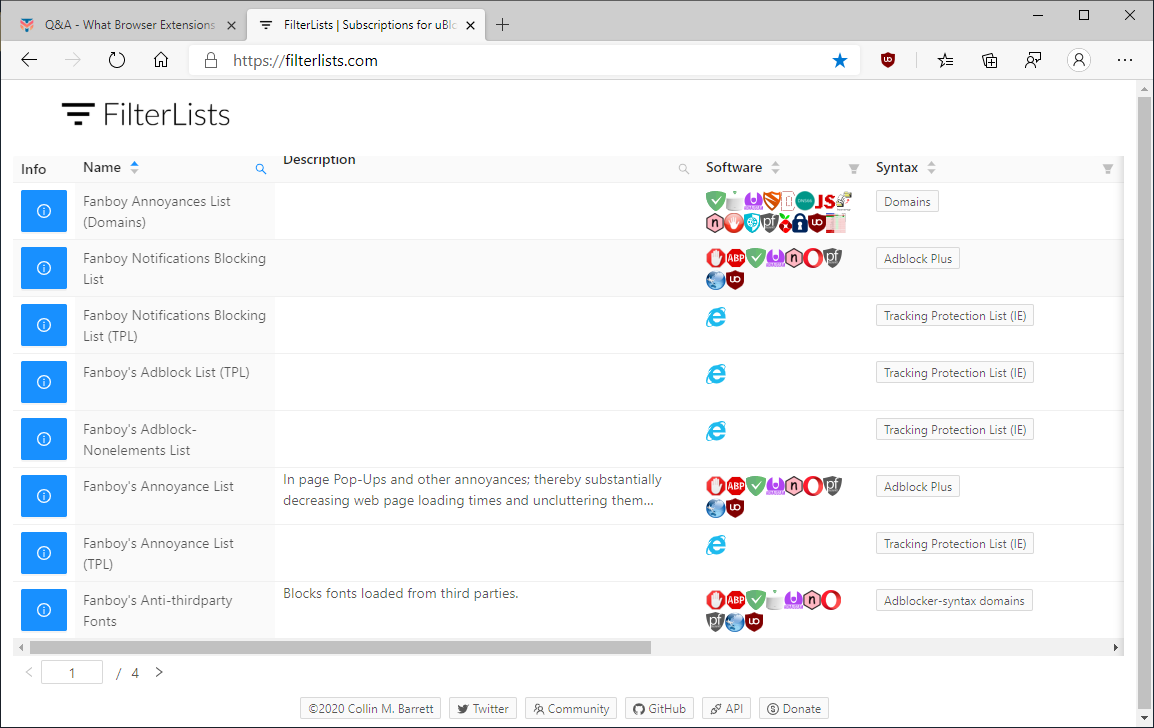
Task: Go to the browser home page
Action: pyautogui.click(x=160, y=60)
